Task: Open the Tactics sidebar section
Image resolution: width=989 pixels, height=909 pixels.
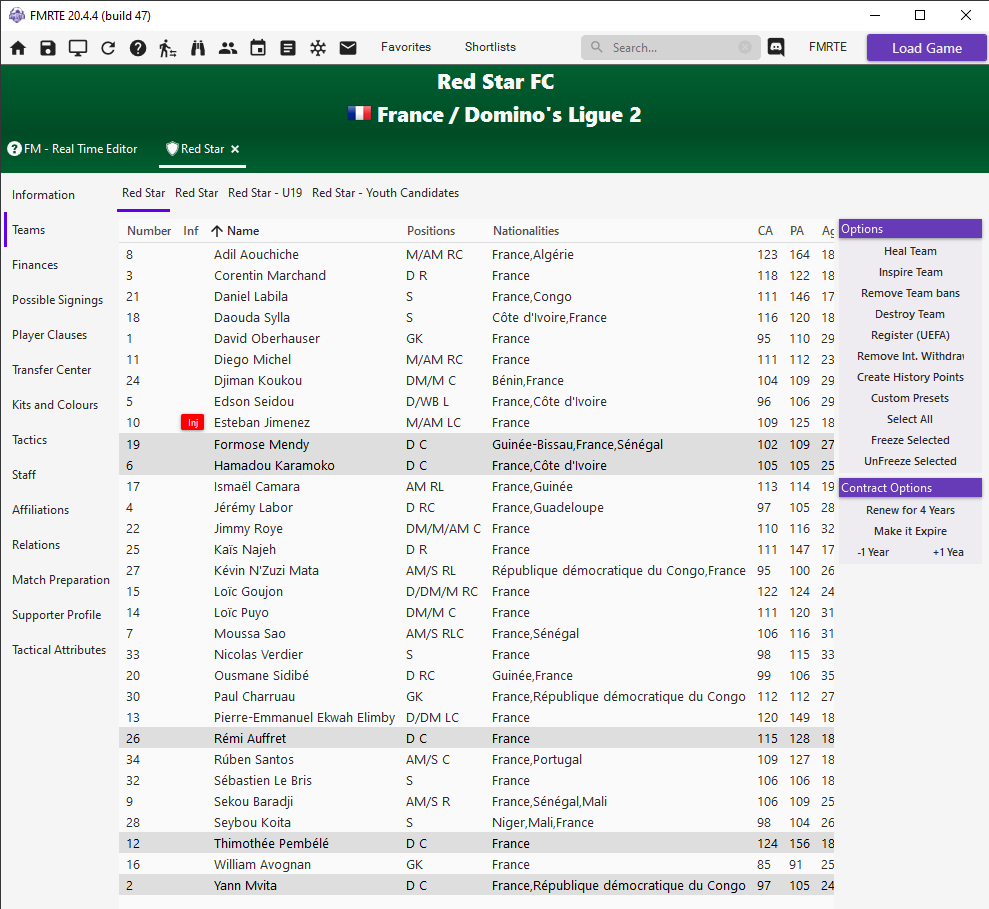Action: click(x=29, y=440)
